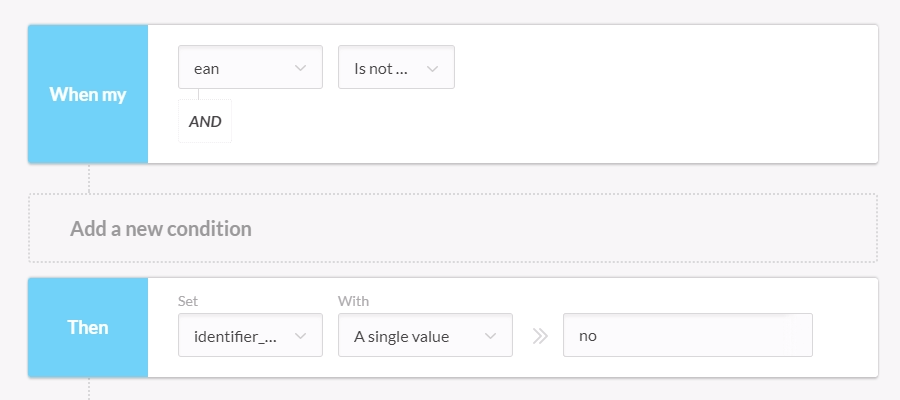Click the chevron arrow on 'Is not' dropdown
The width and height of the screenshot is (900, 400).
pos(432,69)
